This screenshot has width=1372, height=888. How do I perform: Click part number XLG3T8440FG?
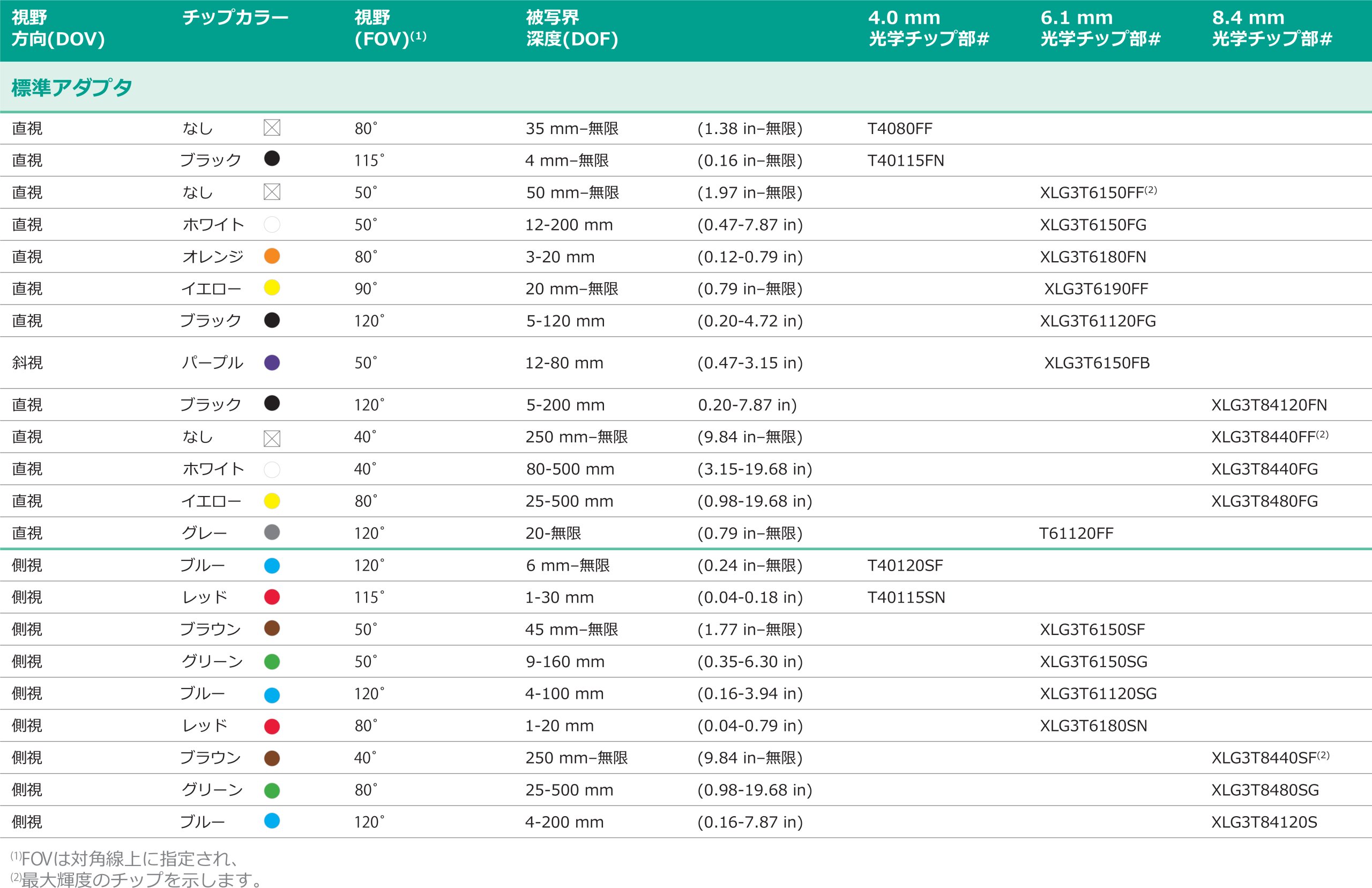(x=1264, y=469)
